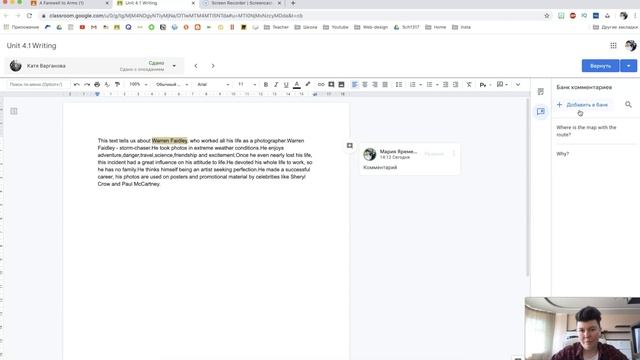Align text right
This screenshot has height=360, width=640.
pos(375,84)
